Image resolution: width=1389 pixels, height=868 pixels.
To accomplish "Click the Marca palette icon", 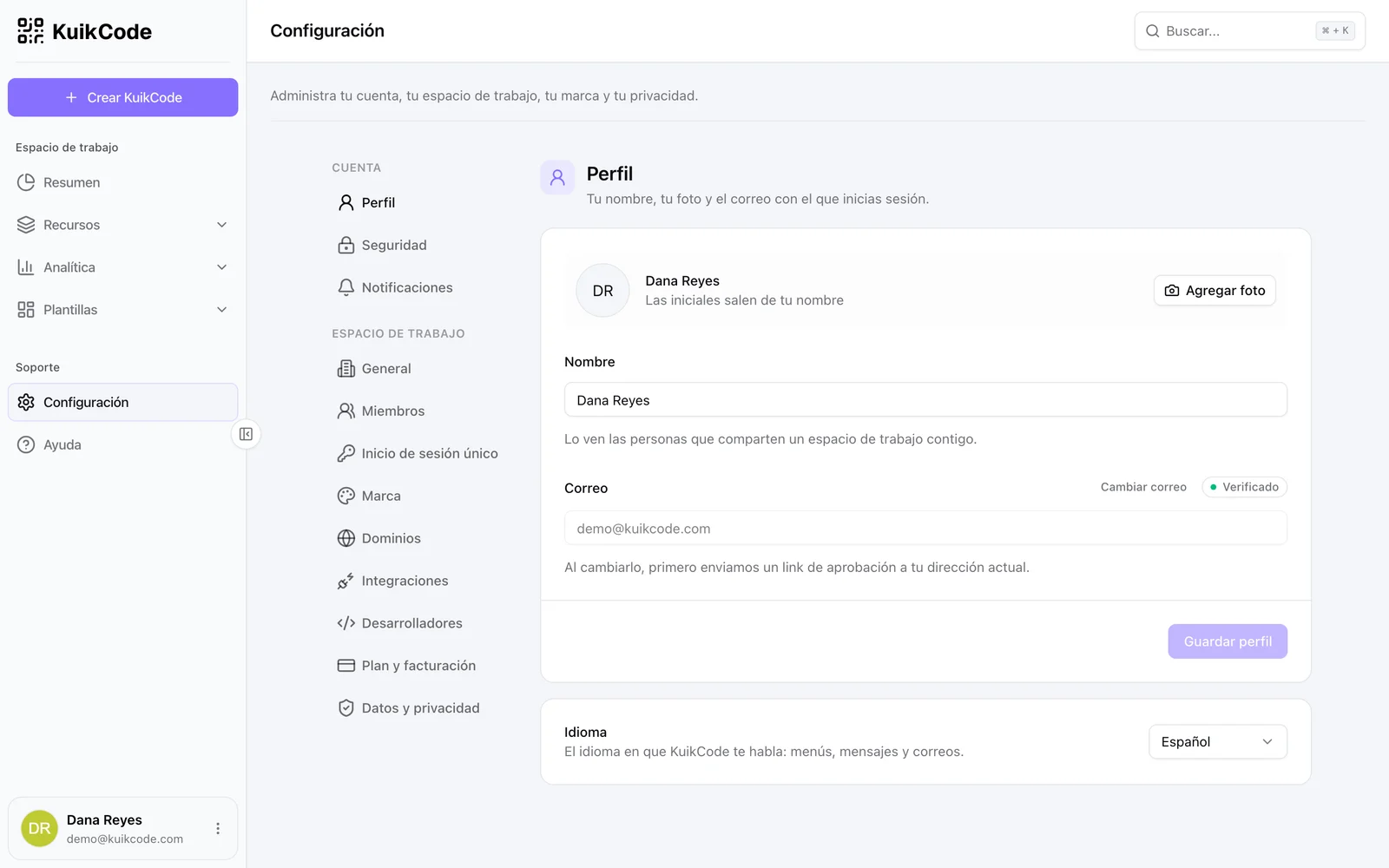I will coord(346,496).
